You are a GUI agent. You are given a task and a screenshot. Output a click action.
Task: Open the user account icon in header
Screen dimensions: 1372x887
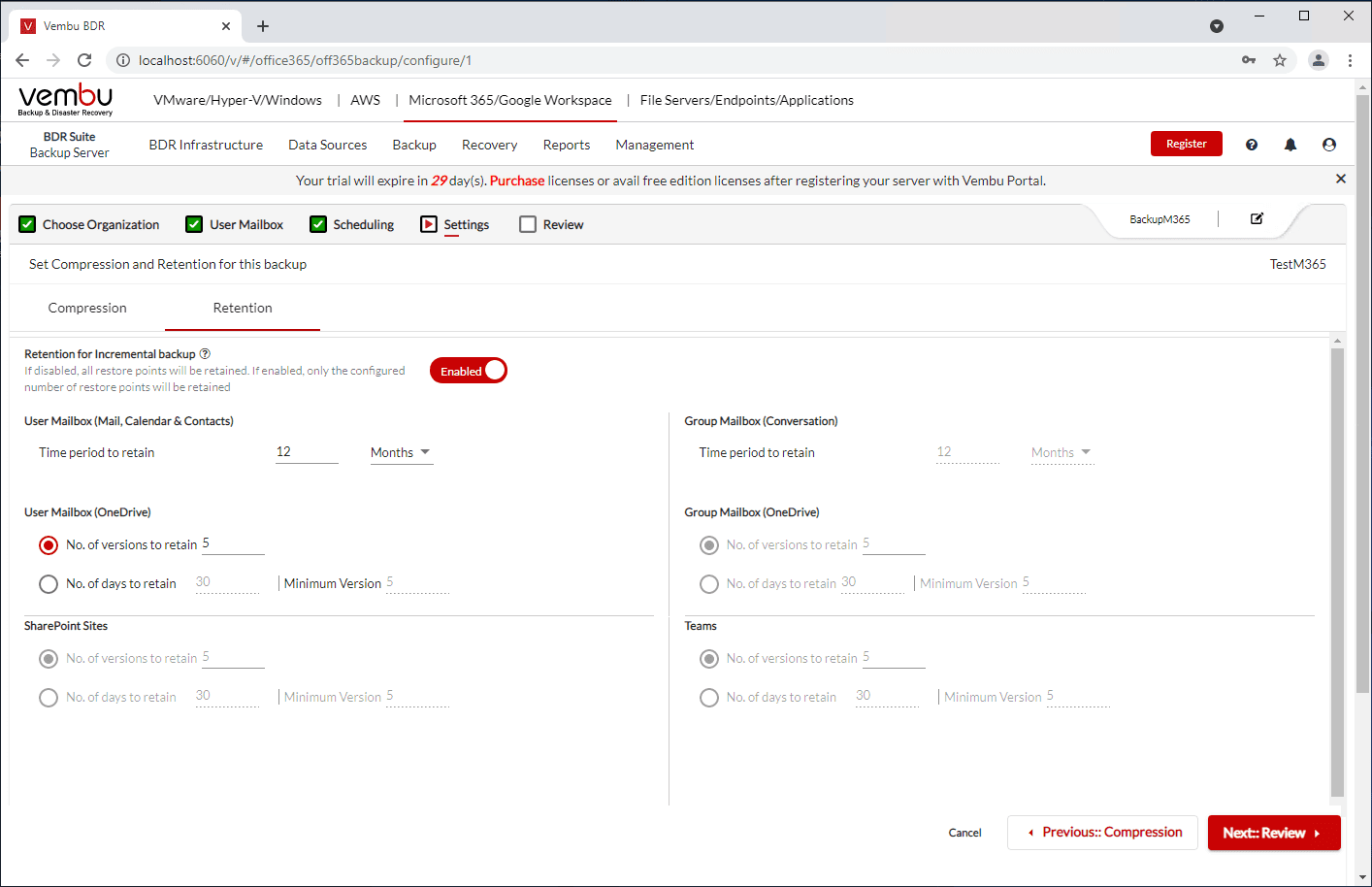click(1329, 145)
